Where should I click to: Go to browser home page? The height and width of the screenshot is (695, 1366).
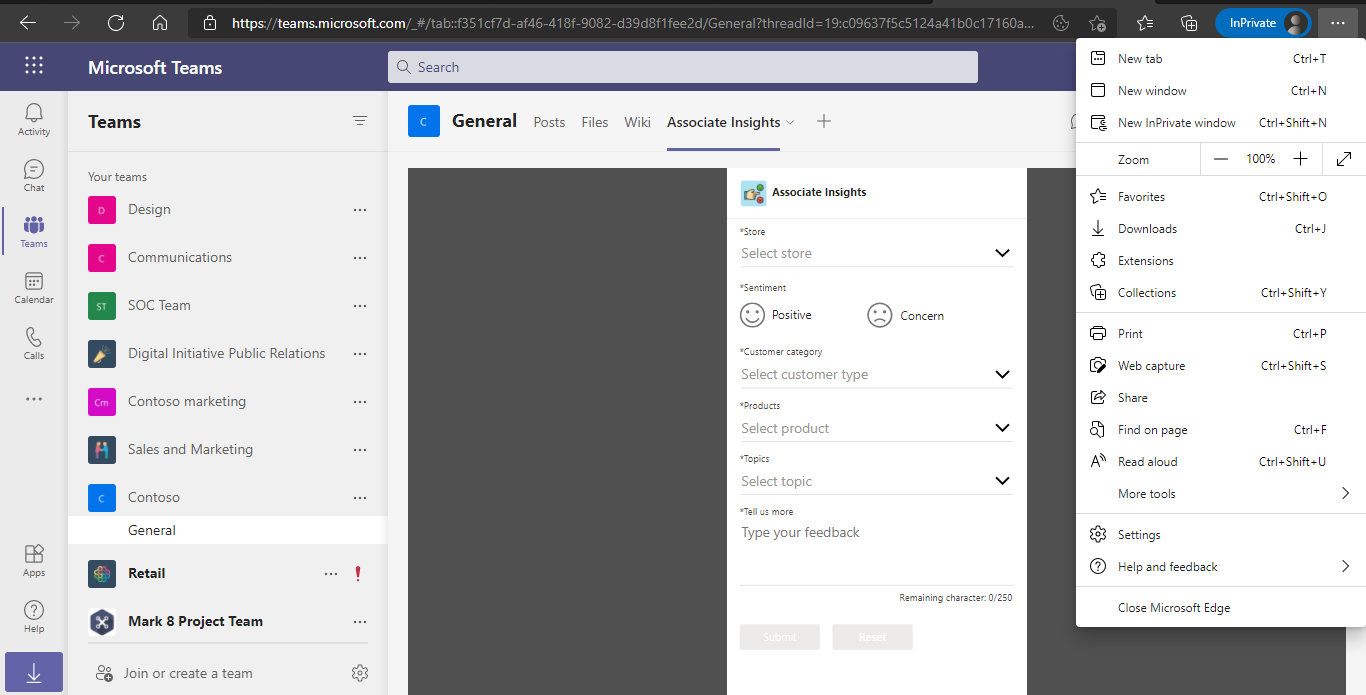[x=160, y=22]
